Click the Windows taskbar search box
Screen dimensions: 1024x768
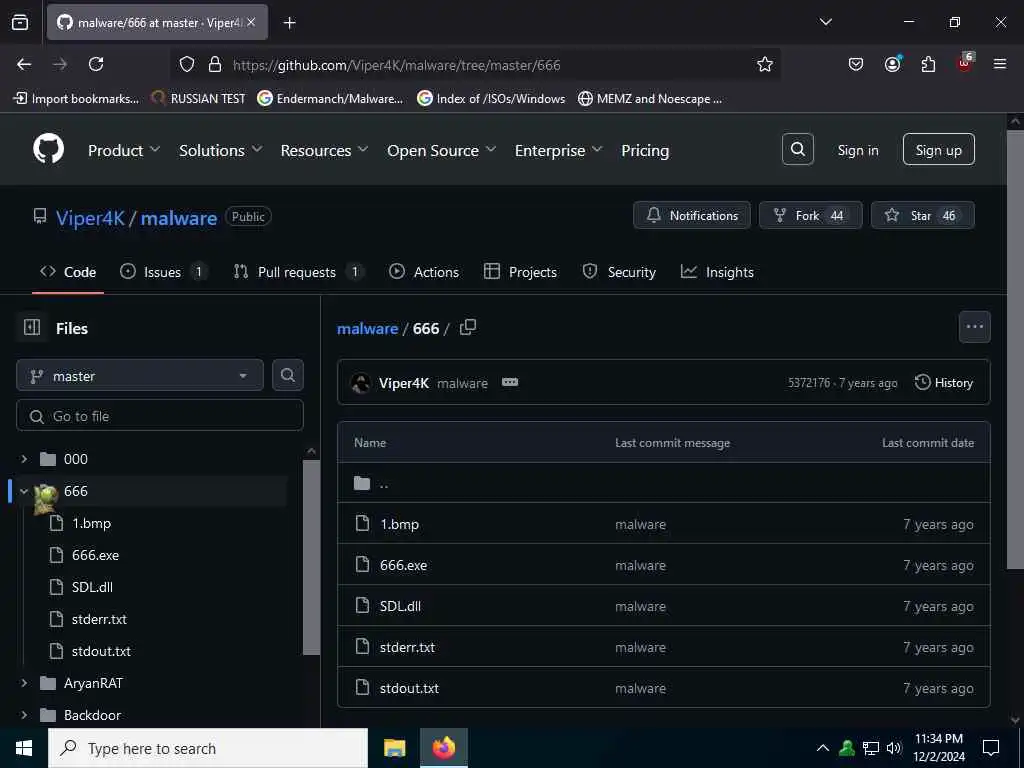[208, 748]
